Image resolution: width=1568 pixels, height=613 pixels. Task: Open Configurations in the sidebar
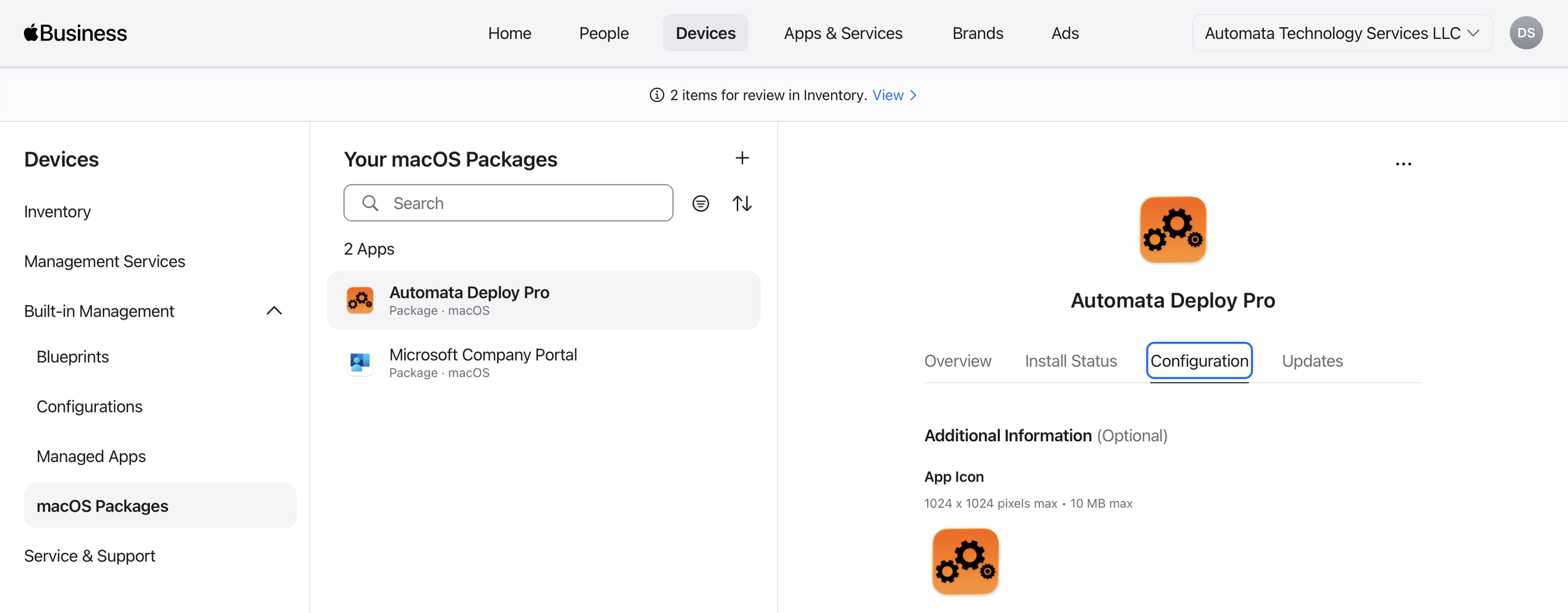(x=90, y=407)
